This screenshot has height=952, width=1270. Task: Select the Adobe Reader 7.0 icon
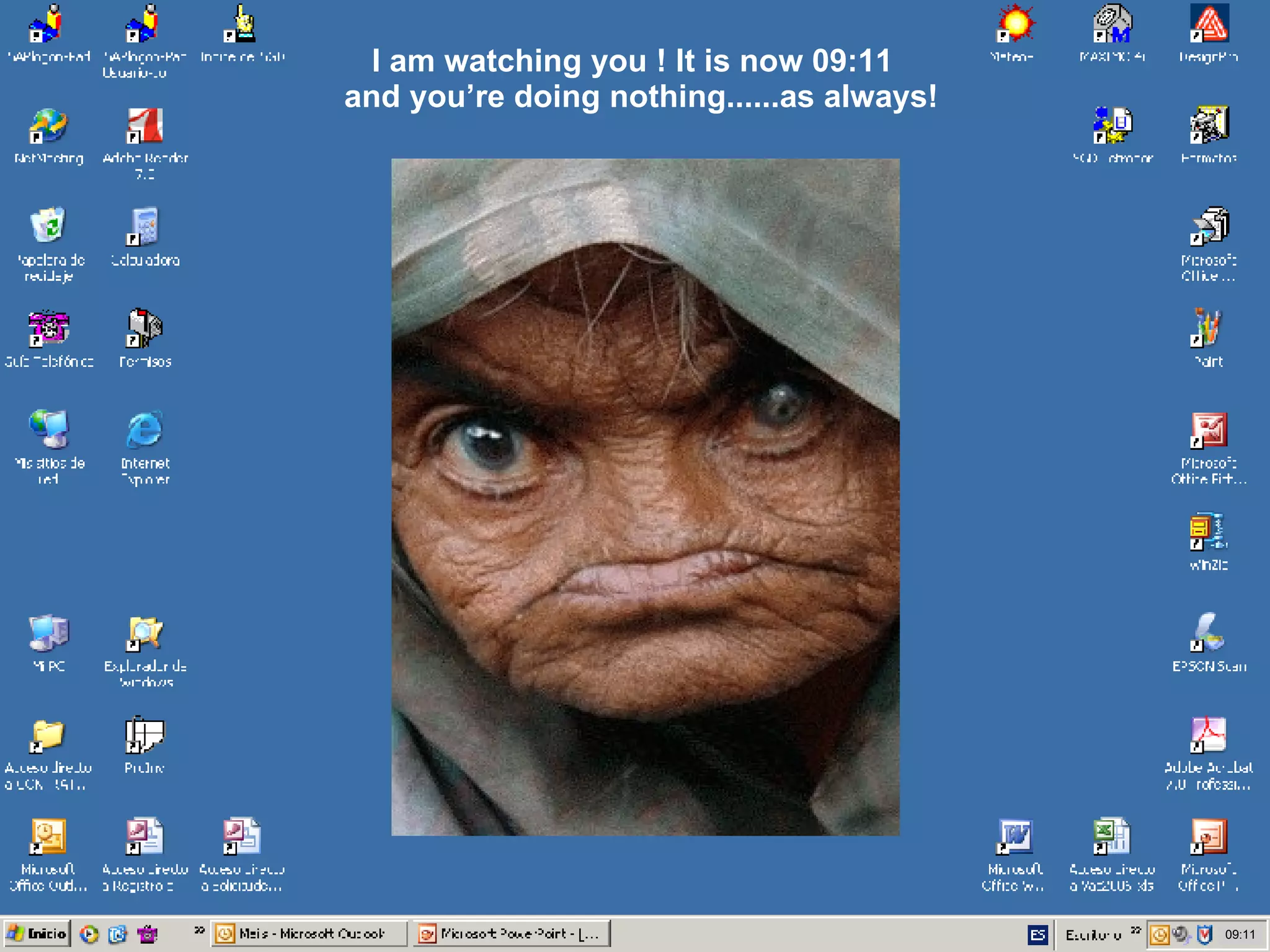tap(144, 126)
